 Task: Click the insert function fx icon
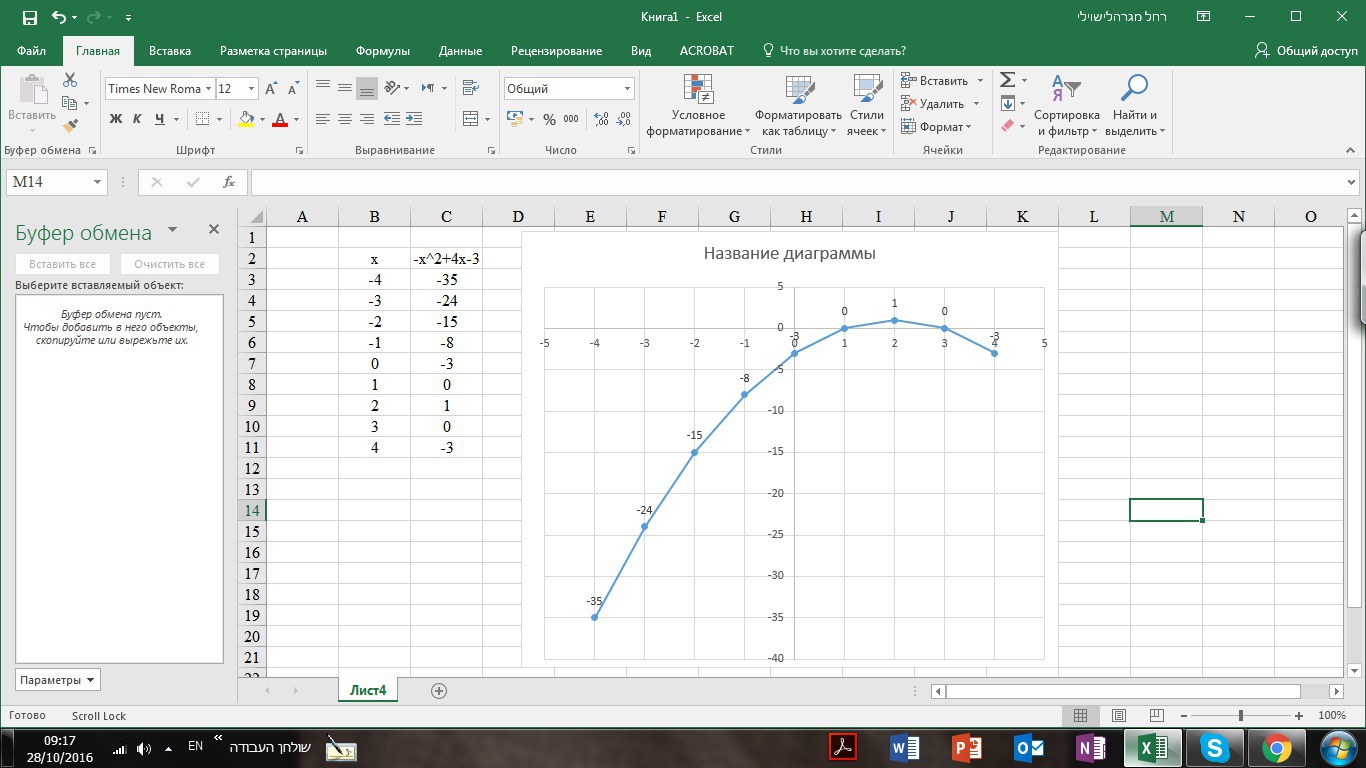pos(229,182)
